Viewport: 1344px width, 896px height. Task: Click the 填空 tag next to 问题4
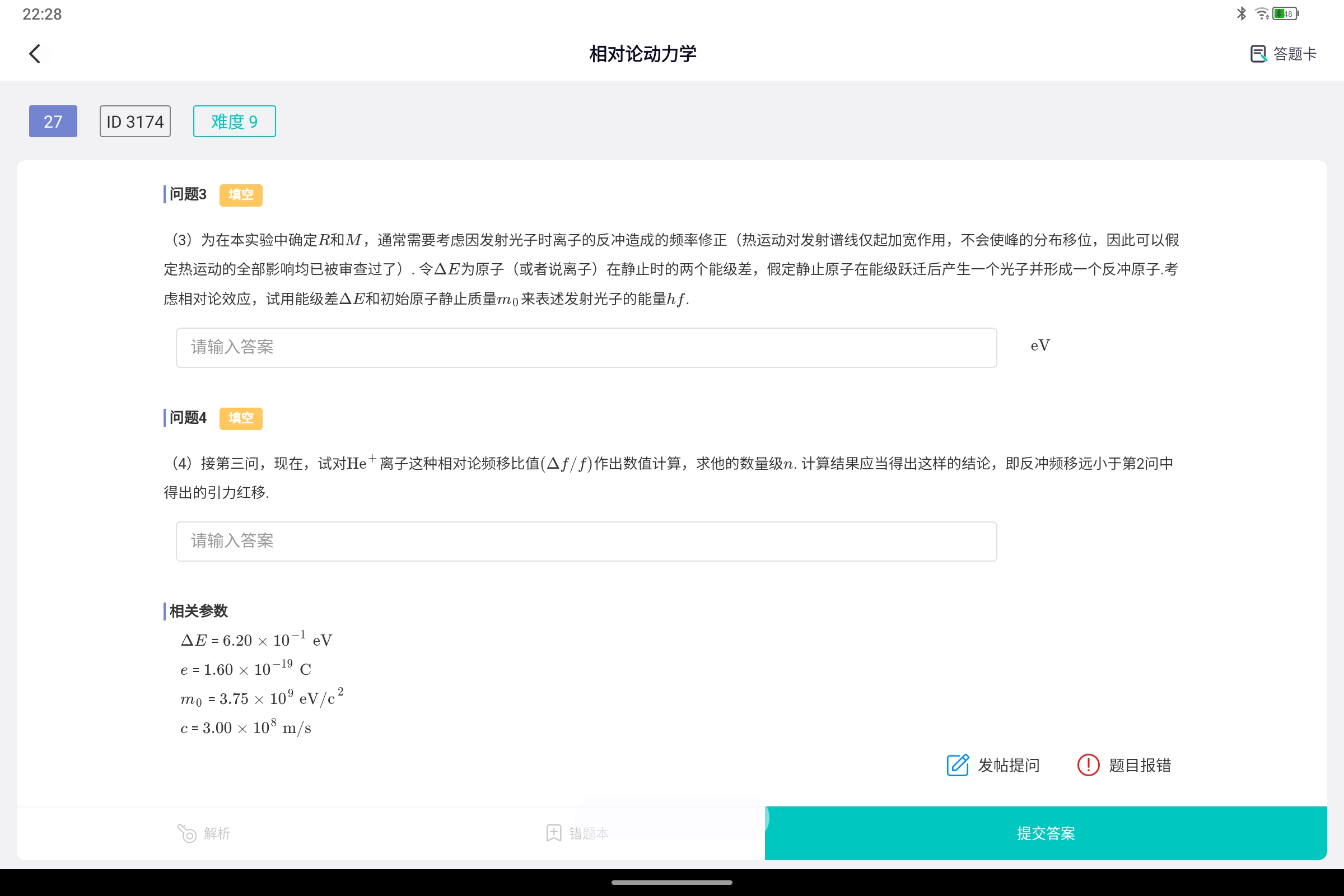click(x=241, y=418)
